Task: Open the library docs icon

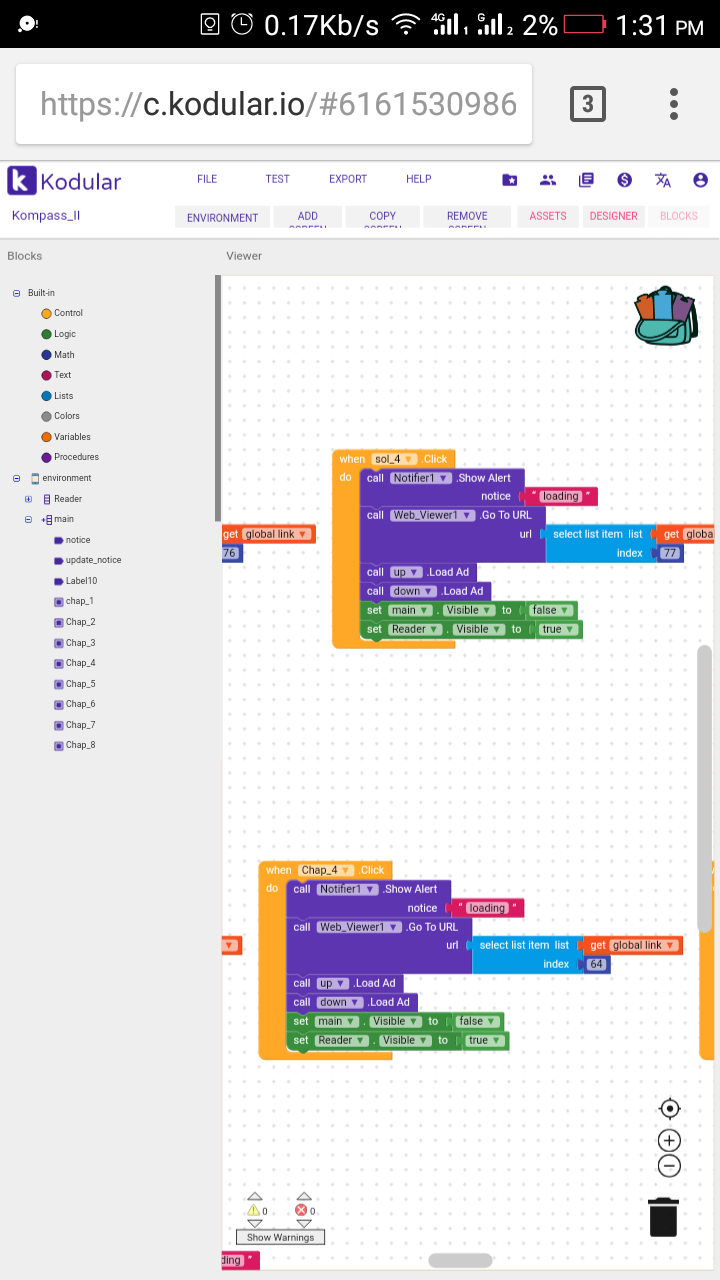Action: 586,180
